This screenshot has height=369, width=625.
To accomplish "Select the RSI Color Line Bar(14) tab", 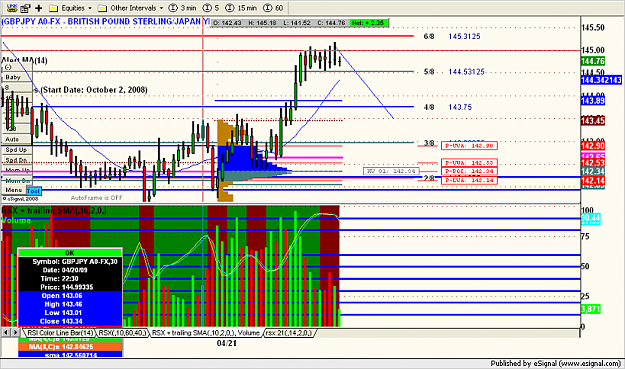I will (60, 333).
